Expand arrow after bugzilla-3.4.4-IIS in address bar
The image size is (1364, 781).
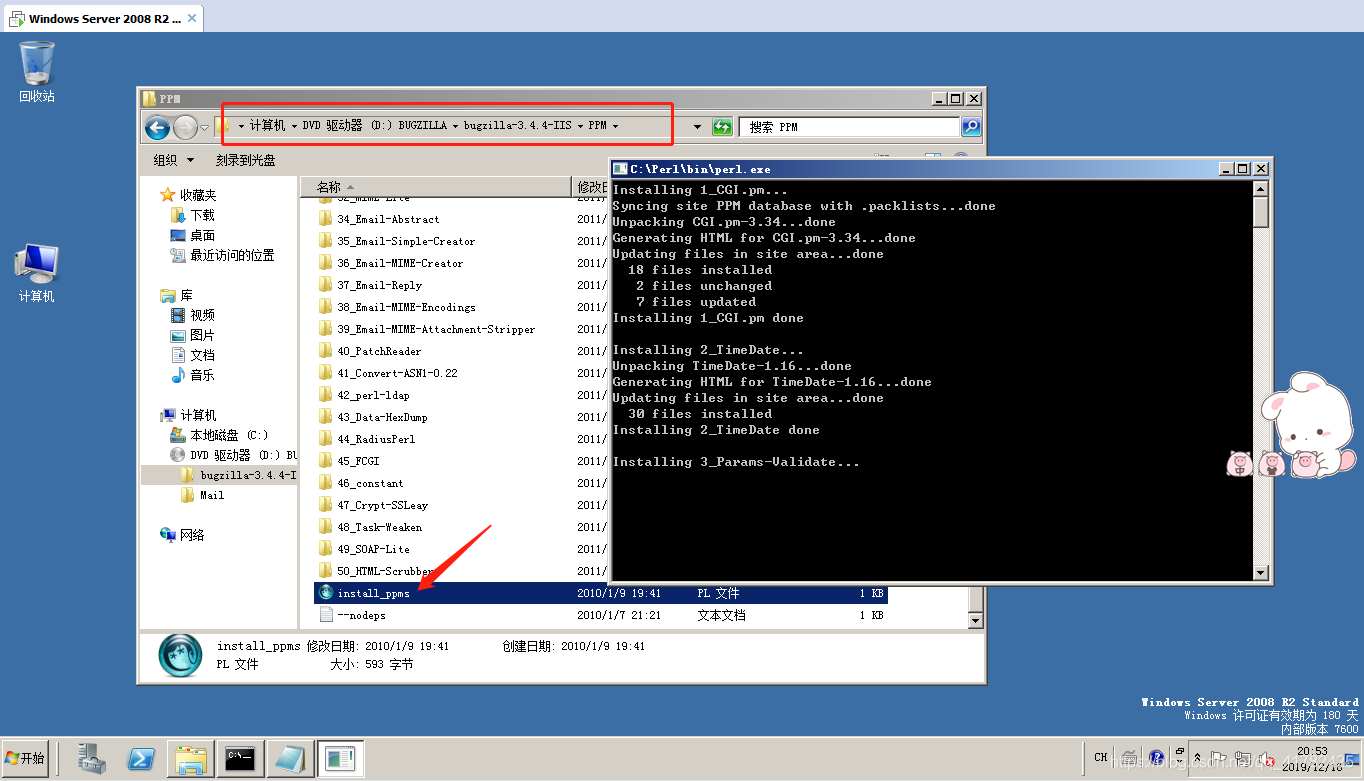coord(580,126)
